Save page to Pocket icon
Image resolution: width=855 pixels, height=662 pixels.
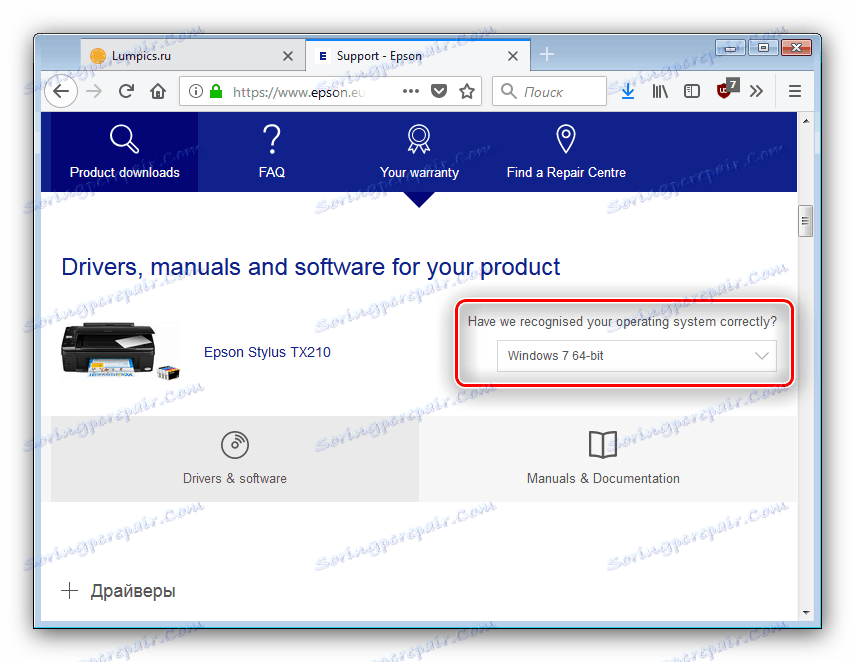pos(439,91)
